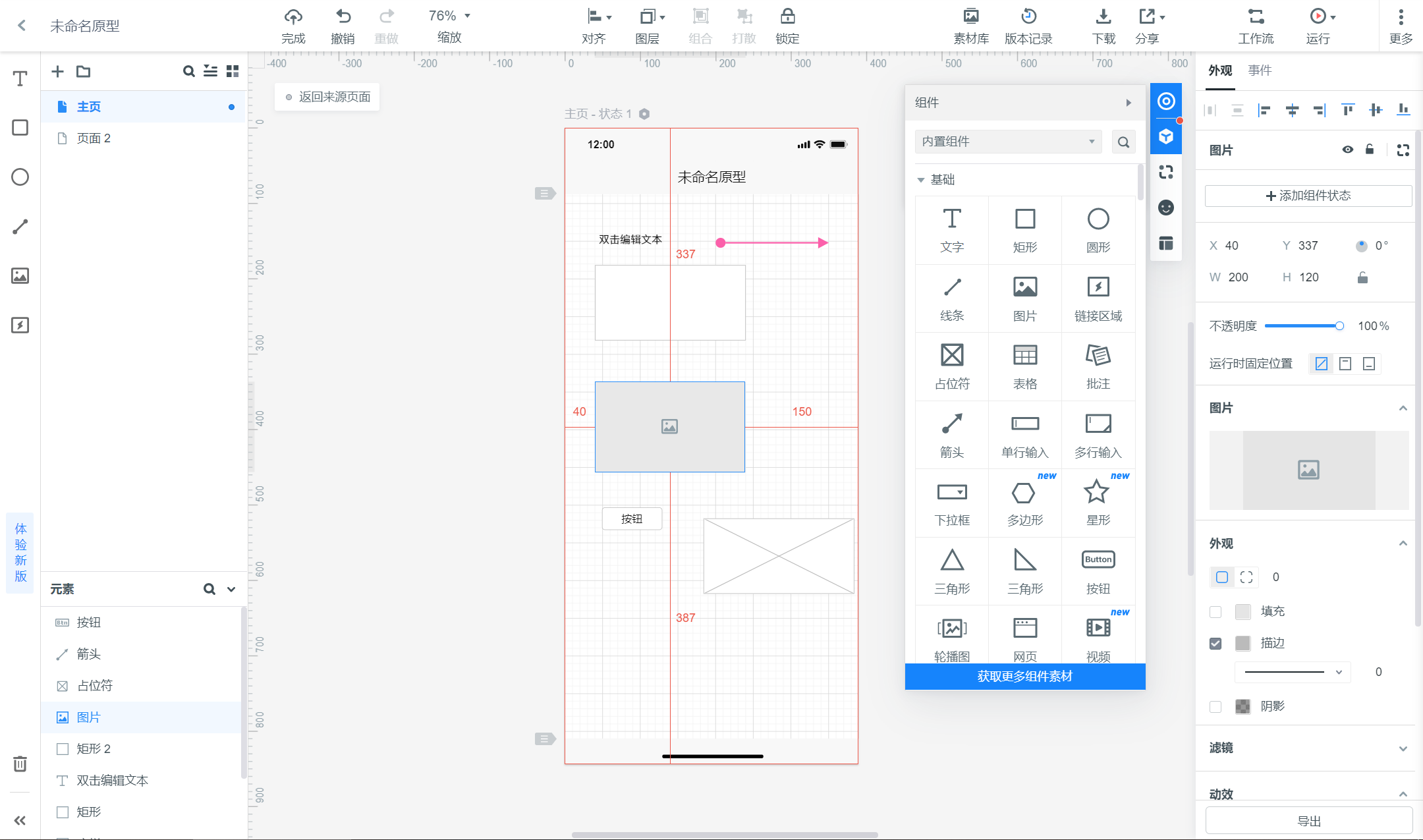Click 添加组件状态 button

coord(1308,196)
